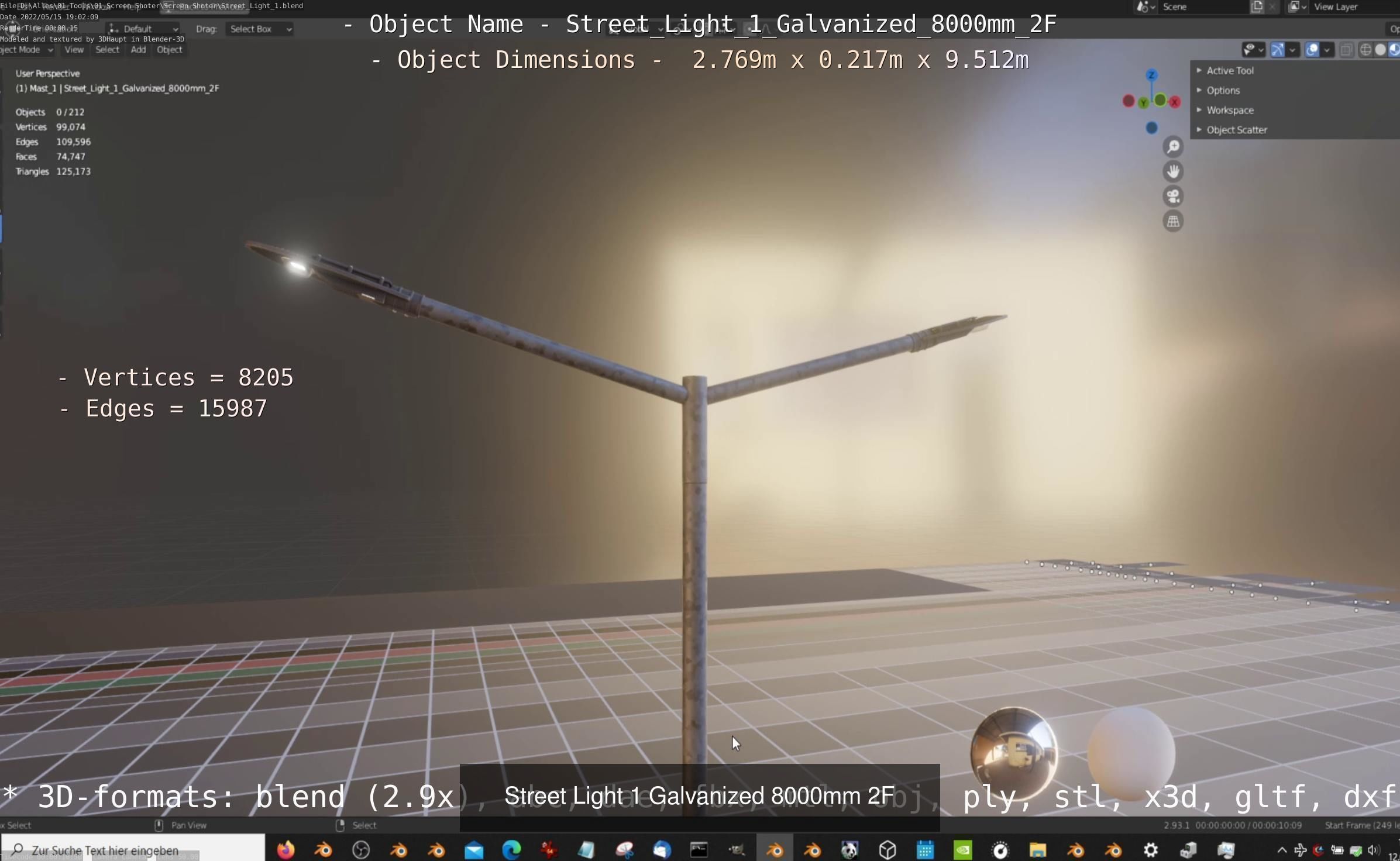This screenshot has width=1400, height=861.
Task: Click the Pan view hand gizmo
Action: coord(1173,171)
